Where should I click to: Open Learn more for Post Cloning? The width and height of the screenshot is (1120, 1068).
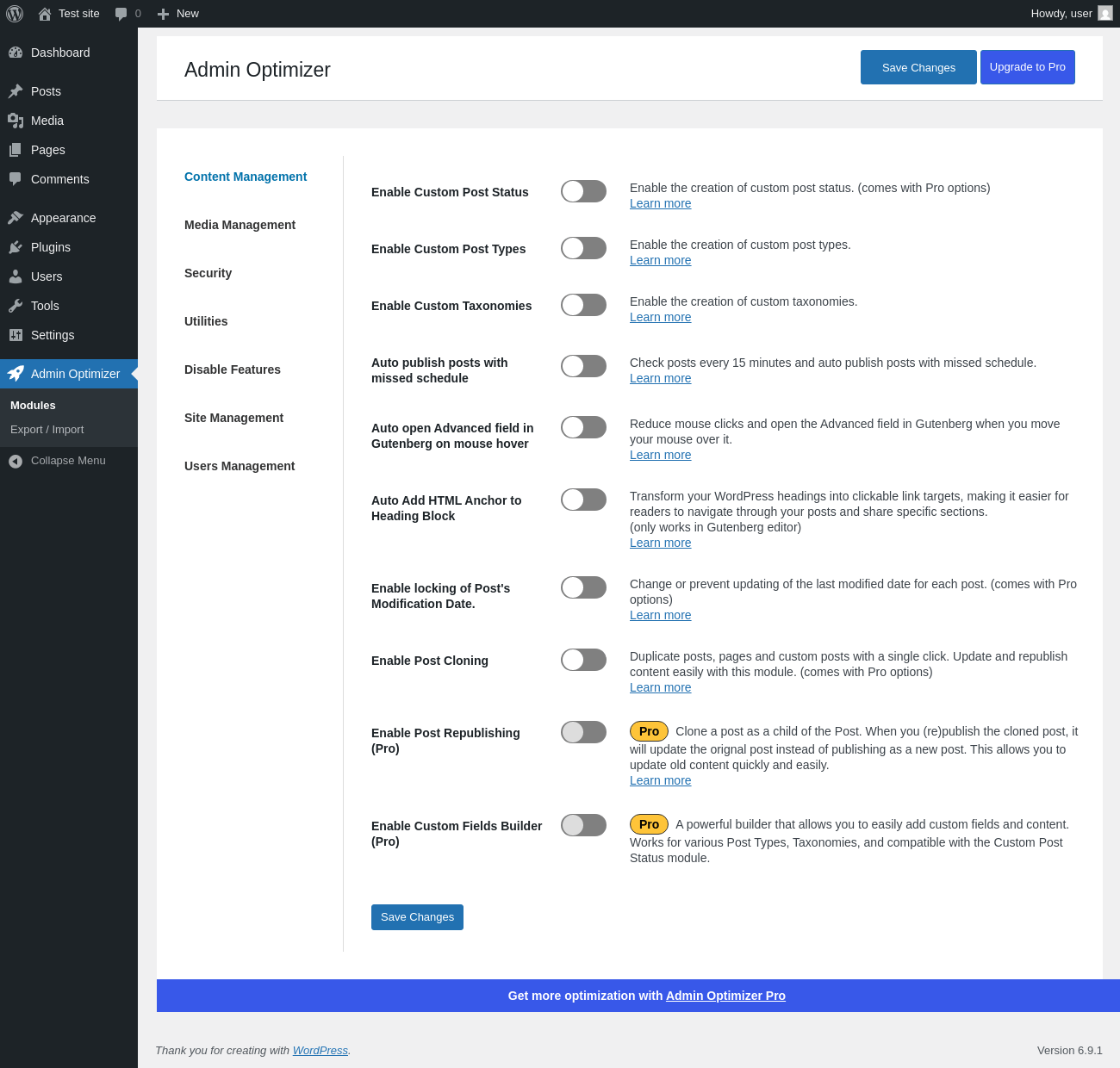[660, 687]
